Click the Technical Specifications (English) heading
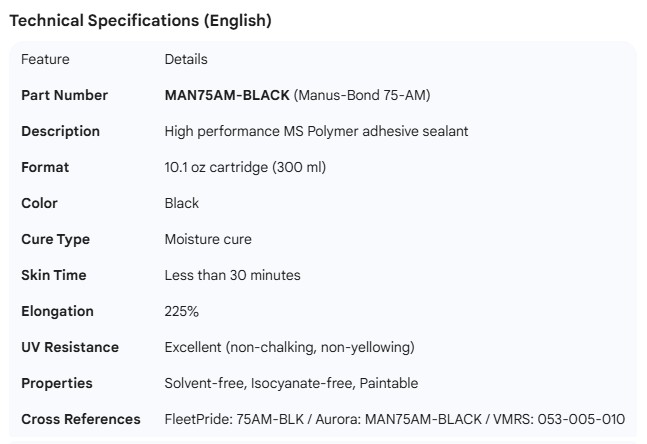 140,20
